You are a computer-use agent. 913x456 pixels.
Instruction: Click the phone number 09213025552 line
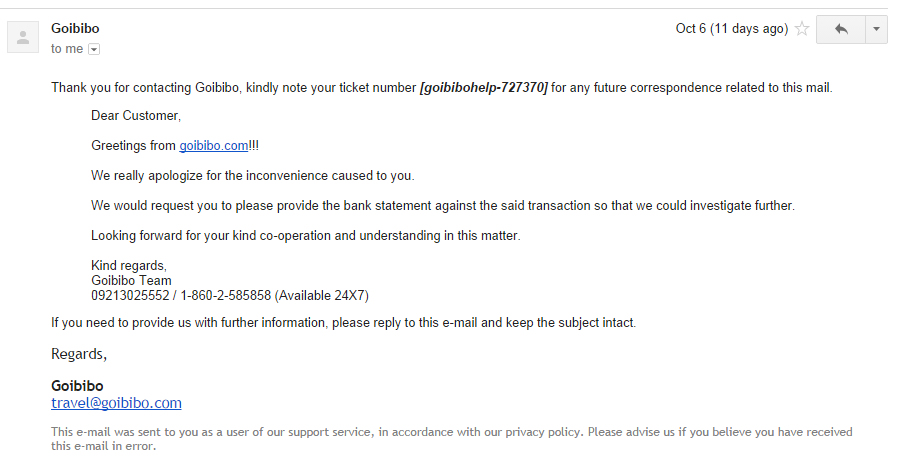pos(230,296)
